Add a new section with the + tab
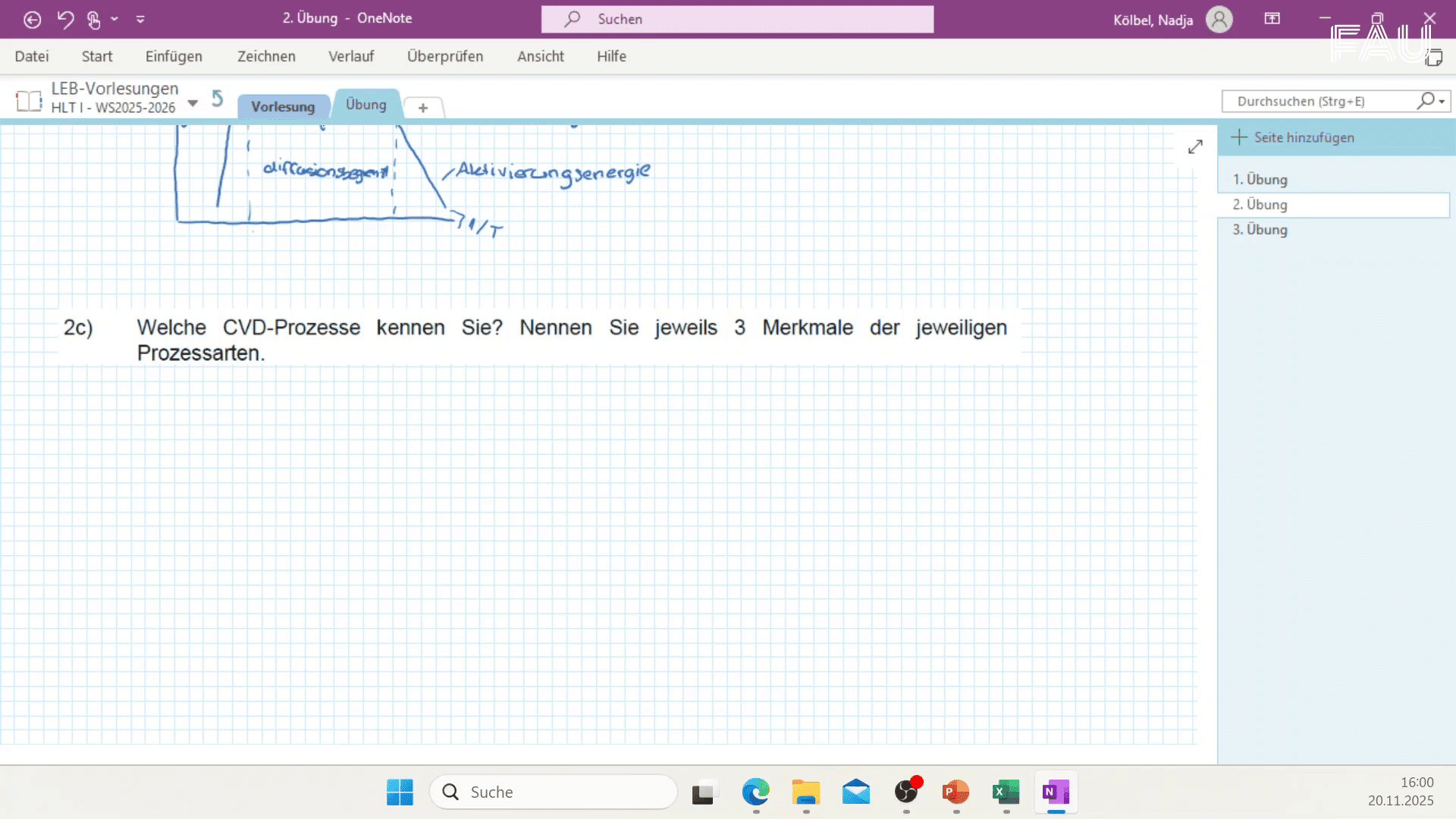The height and width of the screenshot is (819, 1456). [x=422, y=108]
